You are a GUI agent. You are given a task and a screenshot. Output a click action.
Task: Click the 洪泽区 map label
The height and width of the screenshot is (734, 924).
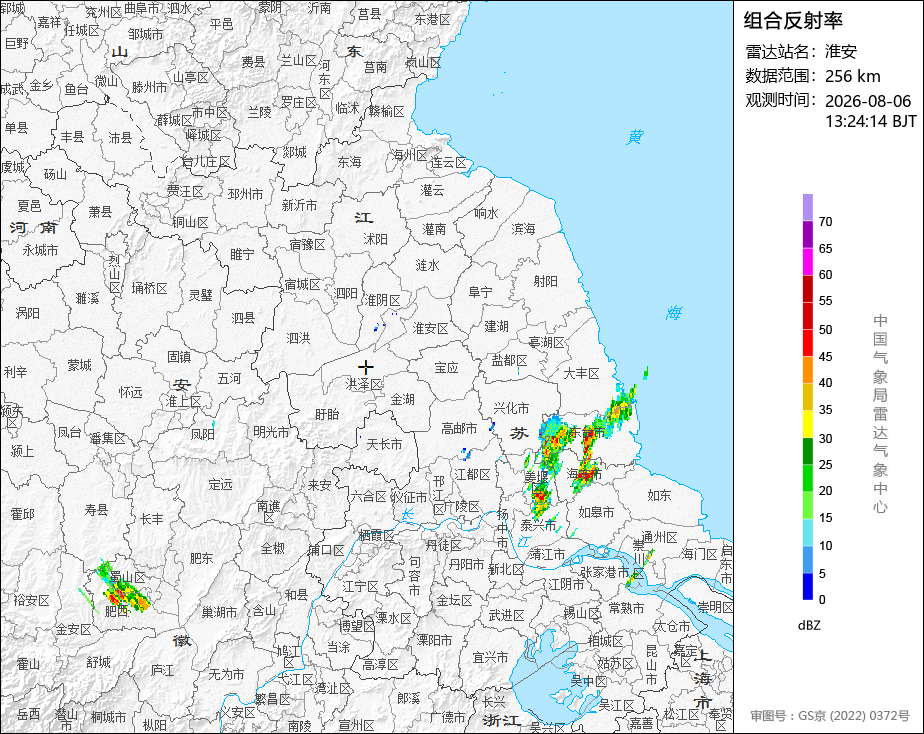tap(364, 384)
